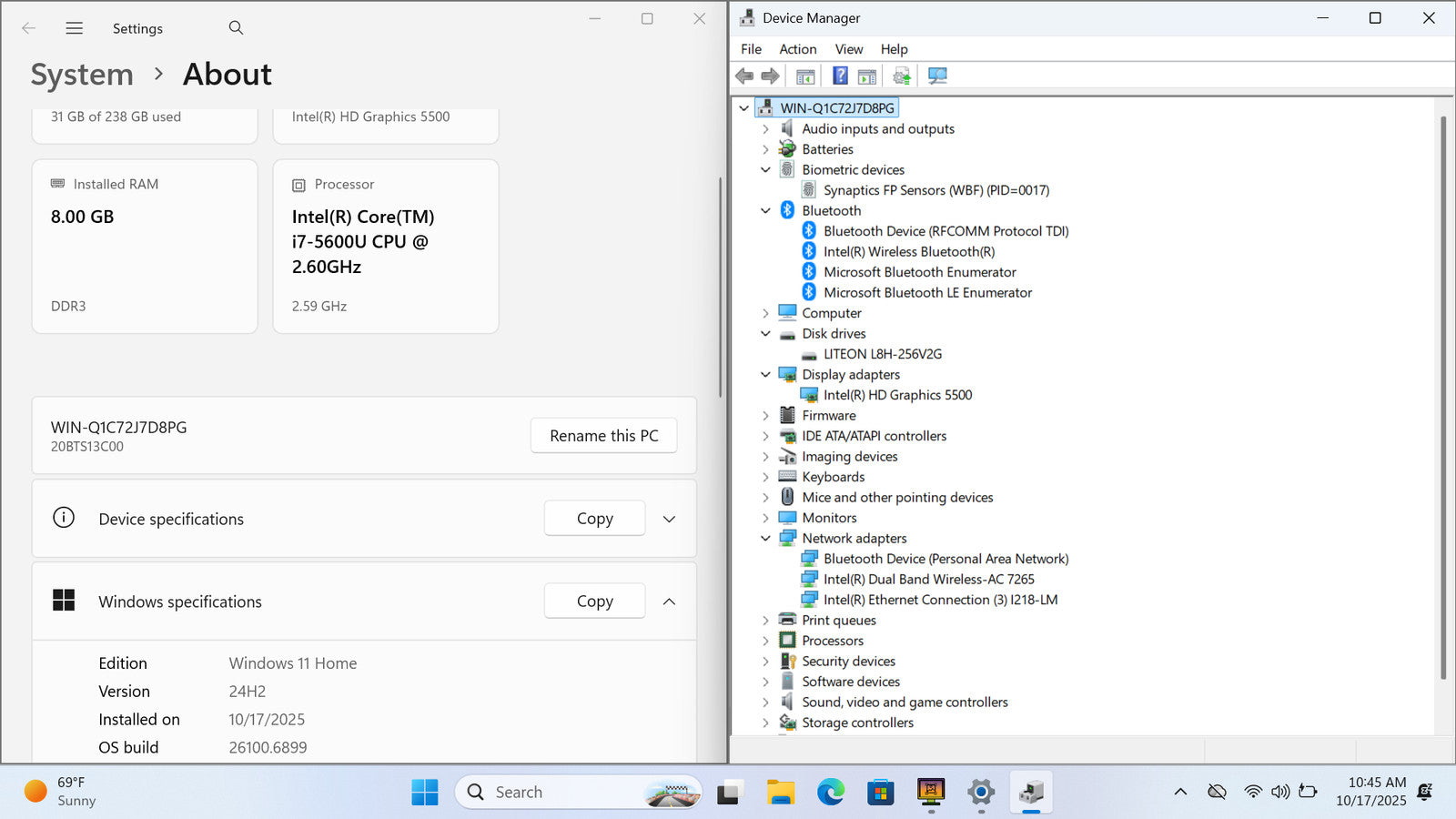1456x819 pixels.
Task: Collapse the Windows specifications section
Action: (x=669, y=602)
